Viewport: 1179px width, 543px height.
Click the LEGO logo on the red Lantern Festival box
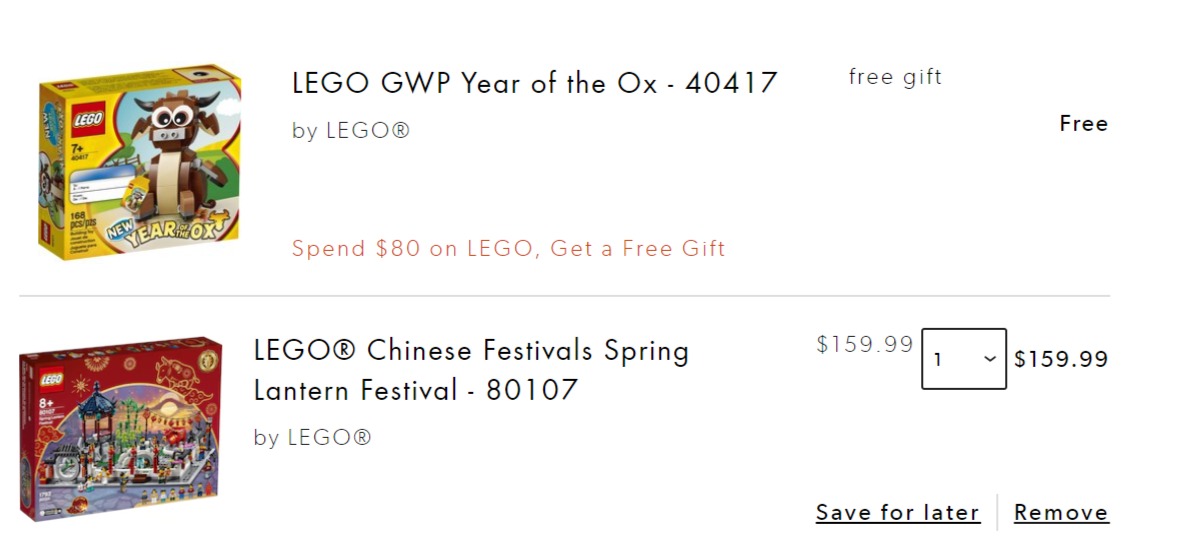51,380
